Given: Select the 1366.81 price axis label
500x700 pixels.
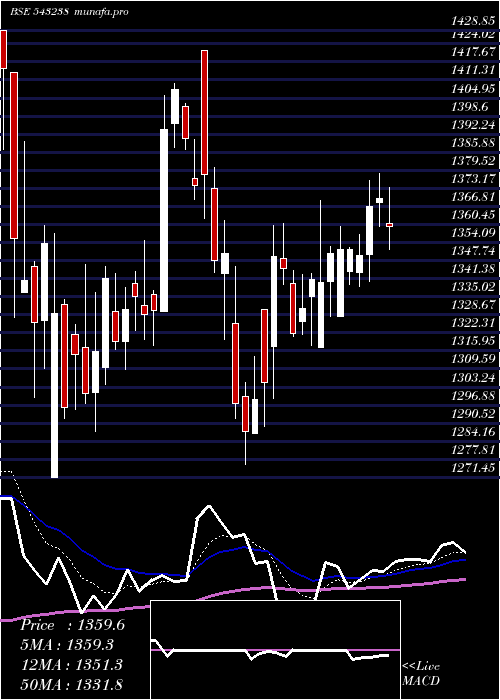Looking at the screenshot, I should click(x=473, y=197).
